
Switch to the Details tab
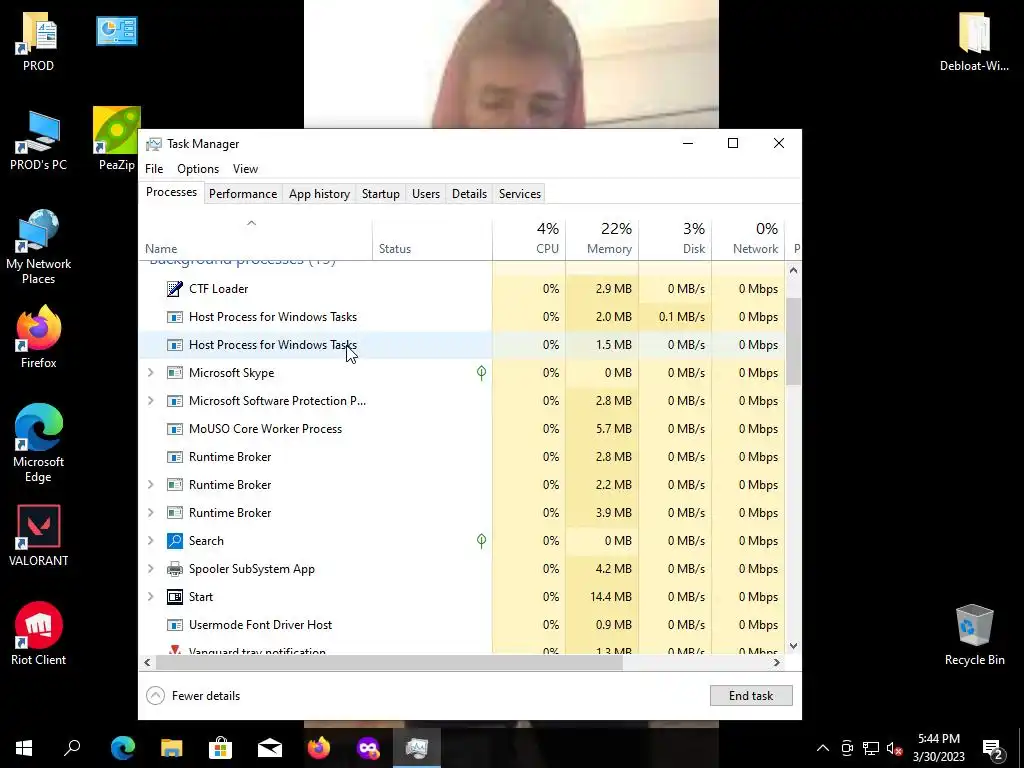coord(470,194)
